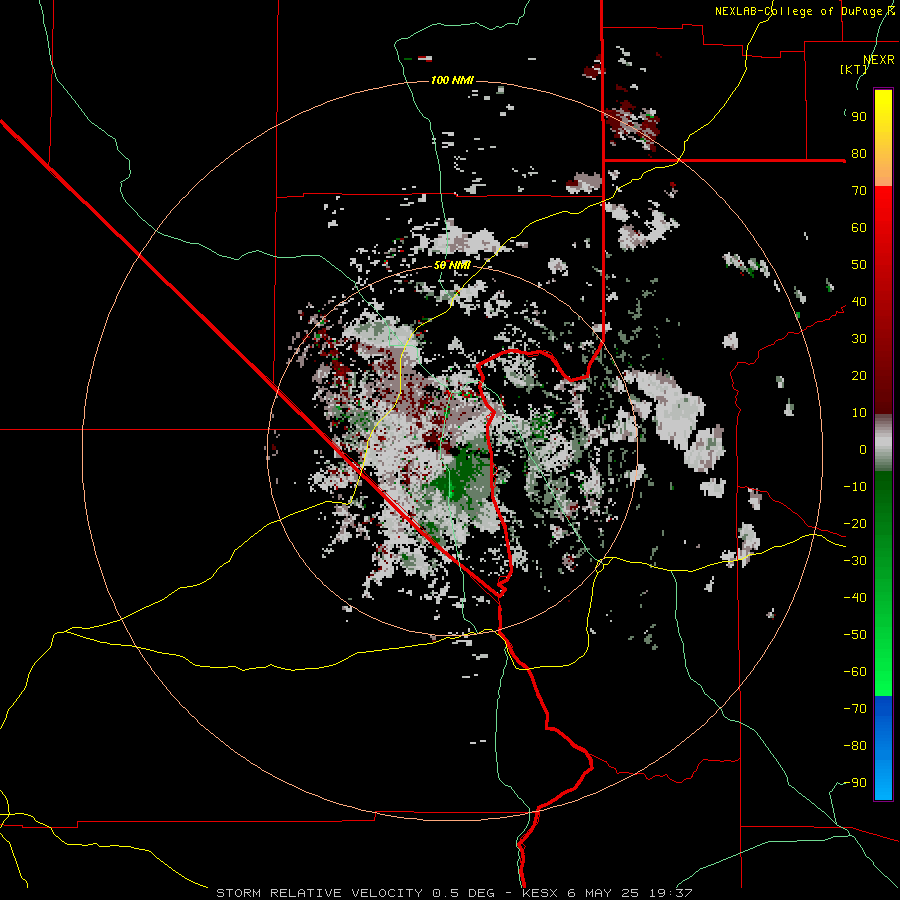Click the NEXR label above the color scale
The image size is (900, 900).
(x=879, y=60)
